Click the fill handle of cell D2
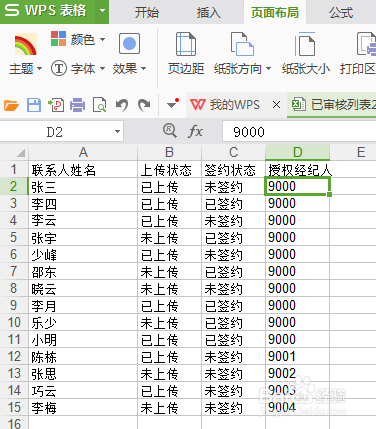Screen dimensions: 376x429 (329, 194)
